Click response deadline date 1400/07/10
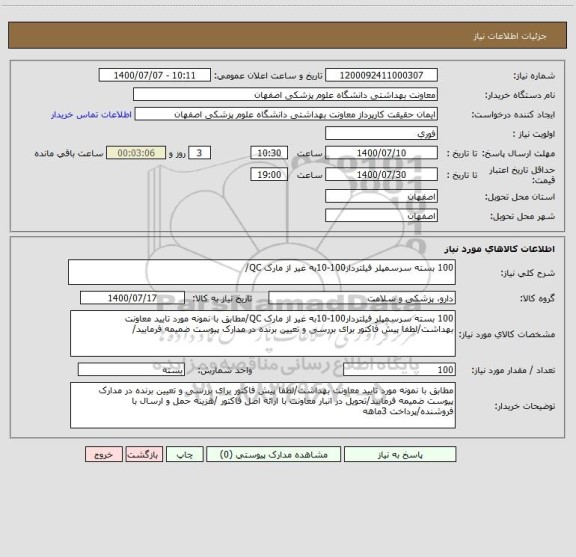The height and width of the screenshot is (557, 576). (x=381, y=153)
